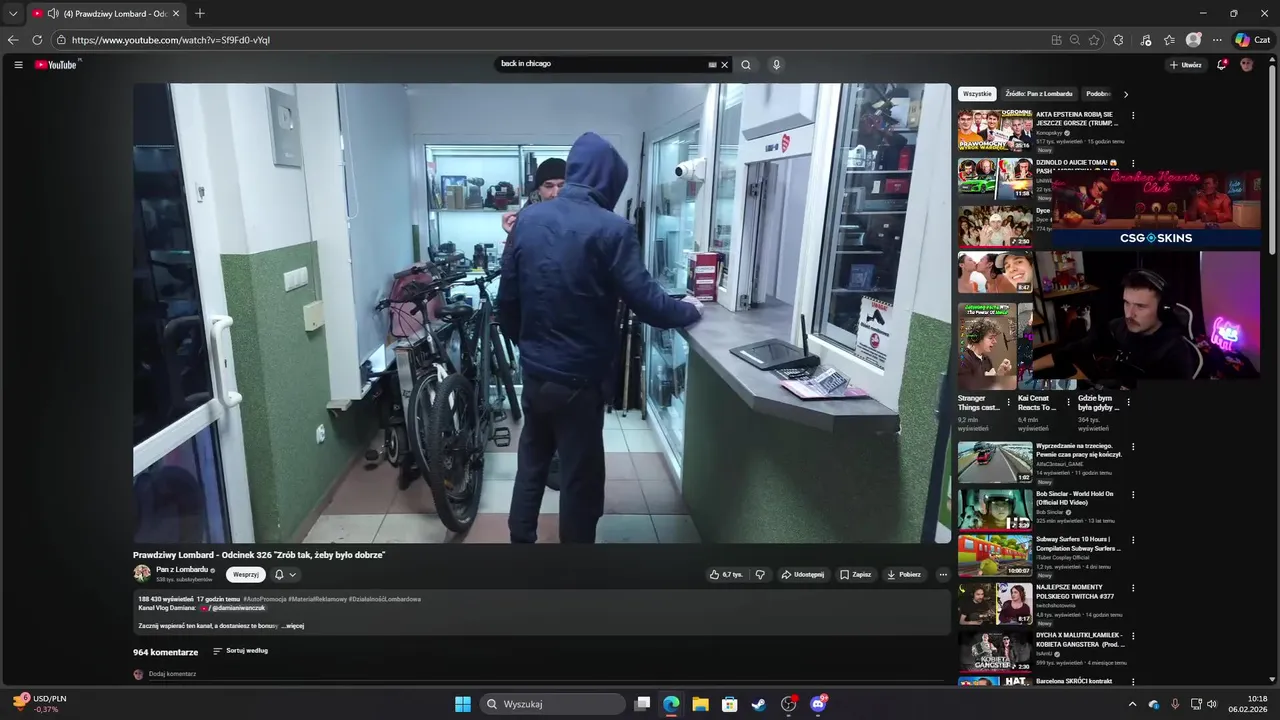Expand description with ...więcej
The width and height of the screenshot is (1280, 720).
pos(293,626)
